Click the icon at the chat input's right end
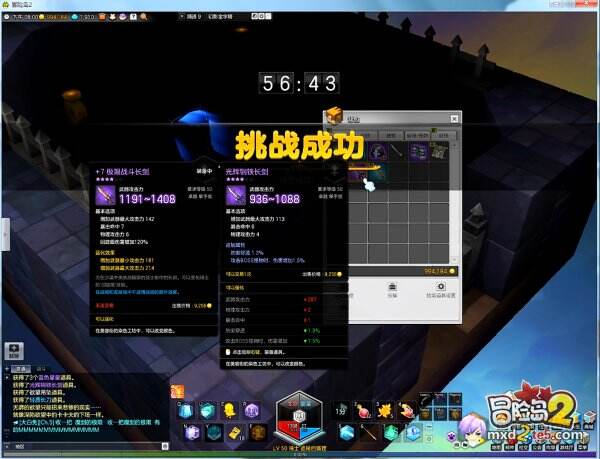600x459 pixels. click(x=165, y=446)
